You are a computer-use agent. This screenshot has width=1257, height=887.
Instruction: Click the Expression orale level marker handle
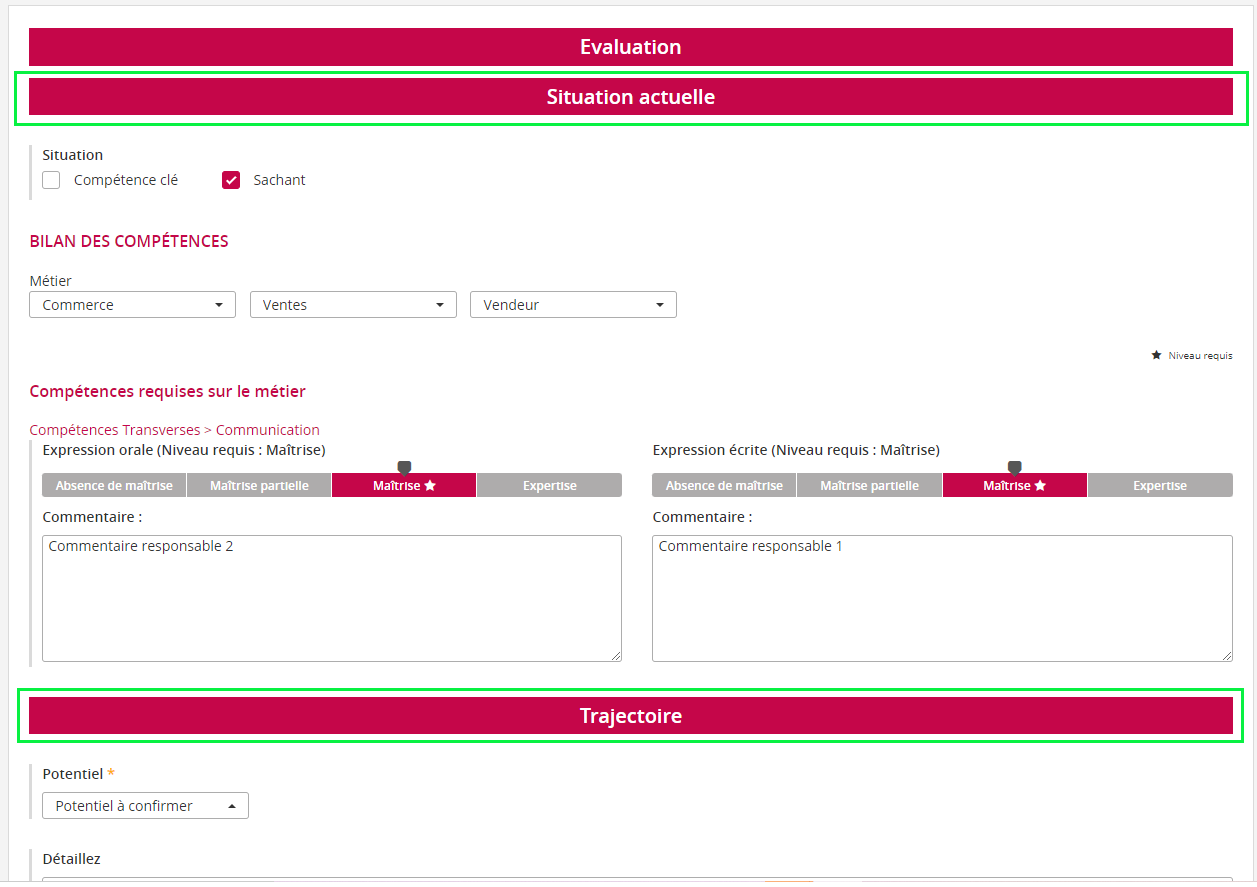coord(404,467)
